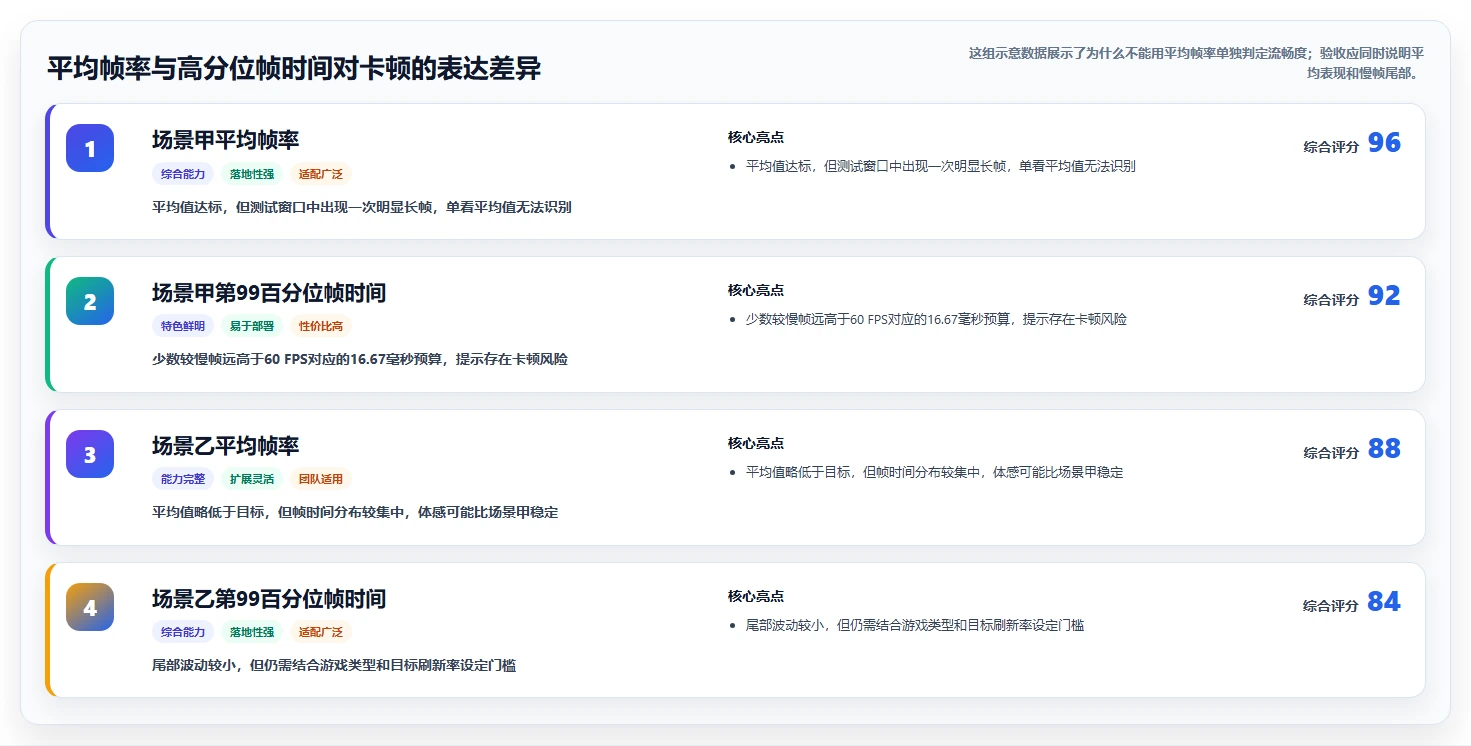The width and height of the screenshot is (1471, 746).
Task: Click bullet text 尾部波动较小 in card 4 highlights
Action: click(x=915, y=626)
